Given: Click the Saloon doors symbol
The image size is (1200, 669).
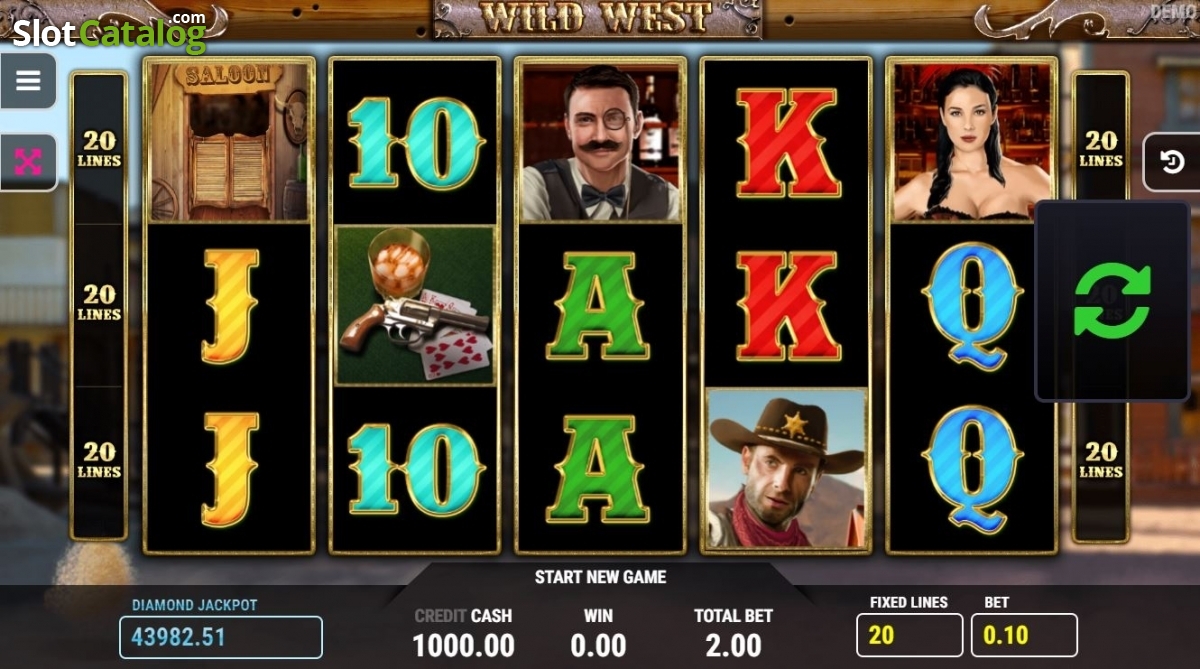Looking at the screenshot, I should click(229, 141).
